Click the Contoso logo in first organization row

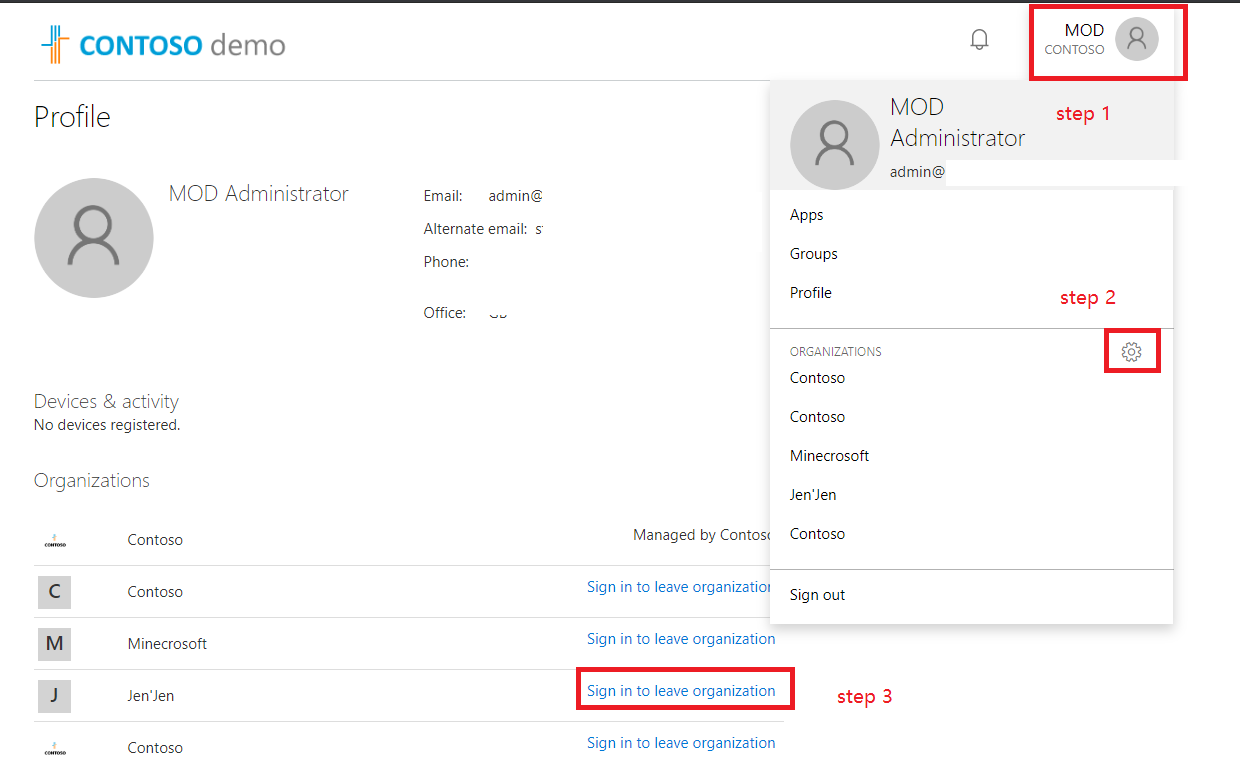point(55,541)
